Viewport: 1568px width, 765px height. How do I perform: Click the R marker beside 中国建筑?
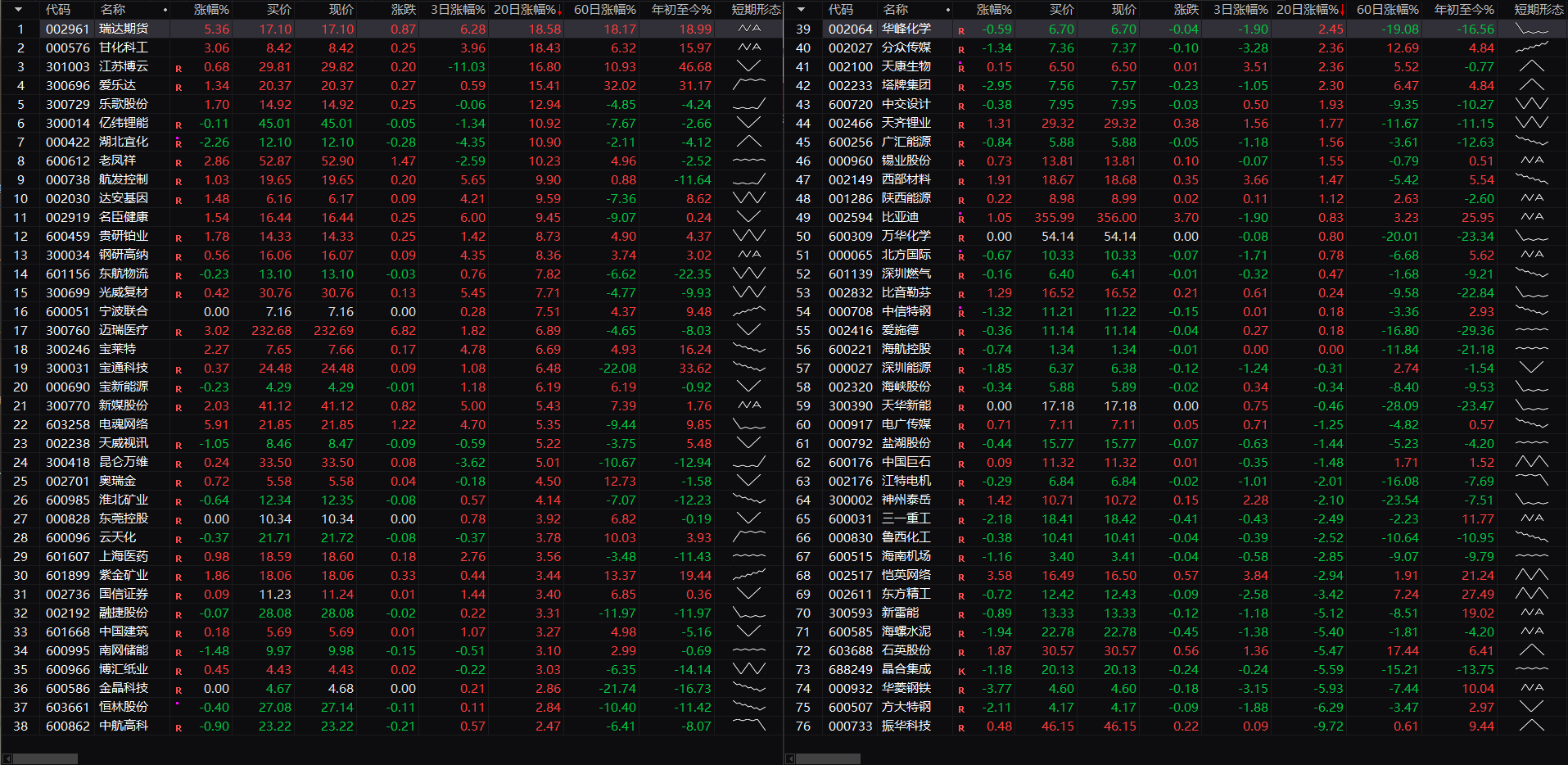click(178, 633)
